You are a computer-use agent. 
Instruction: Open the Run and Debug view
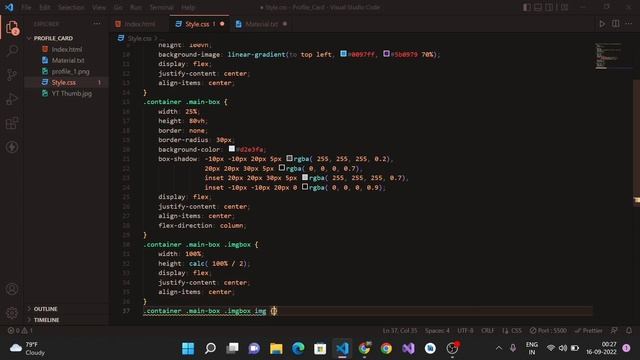(x=12, y=99)
